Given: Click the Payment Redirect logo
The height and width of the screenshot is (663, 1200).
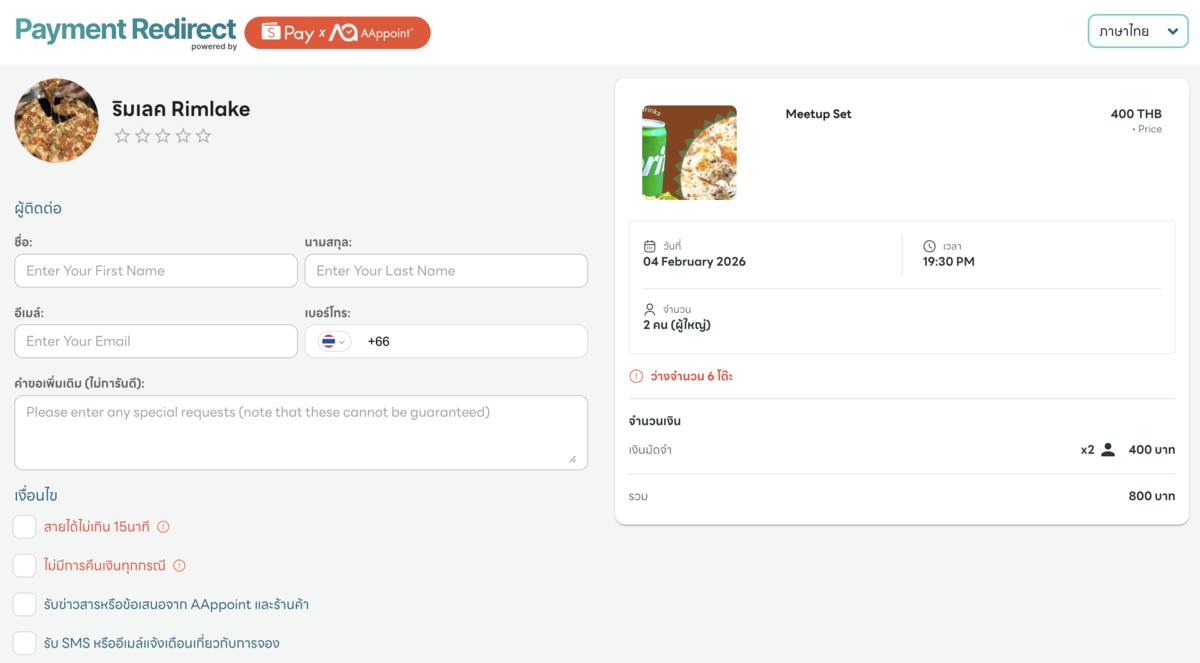Looking at the screenshot, I should click(x=125, y=31).
